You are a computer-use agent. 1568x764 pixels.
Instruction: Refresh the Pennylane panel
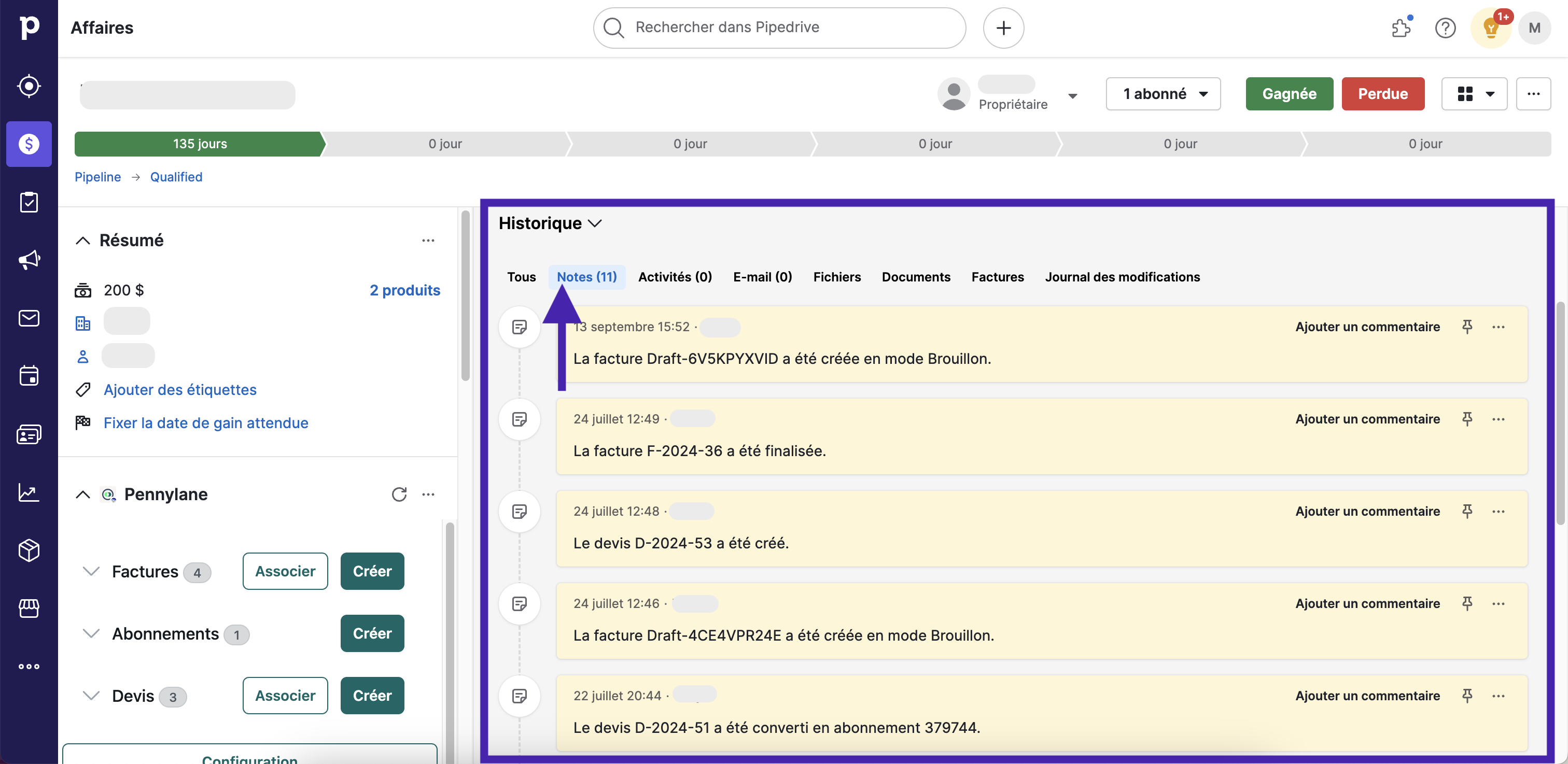[399, 494]
